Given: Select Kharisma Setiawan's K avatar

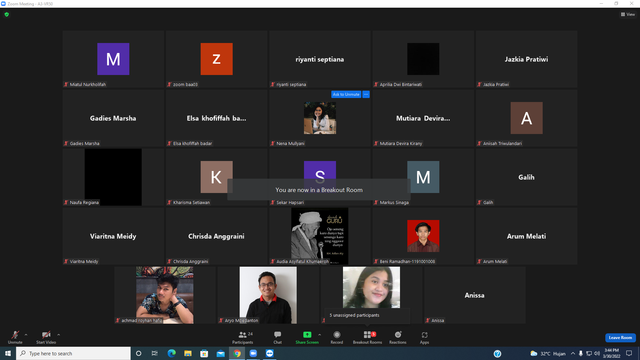Looking at the screenshot, I should 216,177.
